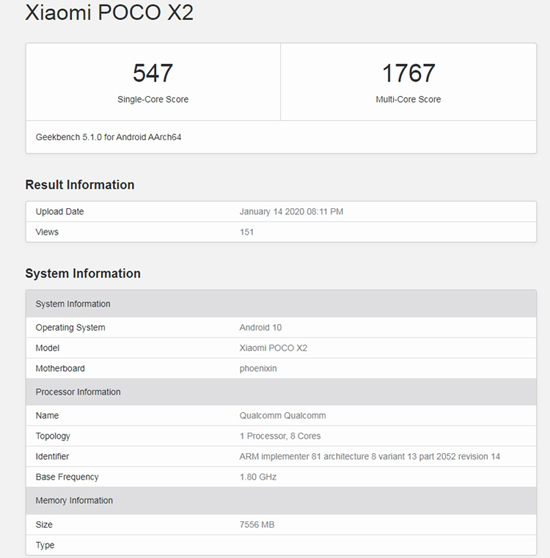Click the processor Name label
Image resolution: width=550 pixels, height=558 pixels.
[x=47, y=415]
